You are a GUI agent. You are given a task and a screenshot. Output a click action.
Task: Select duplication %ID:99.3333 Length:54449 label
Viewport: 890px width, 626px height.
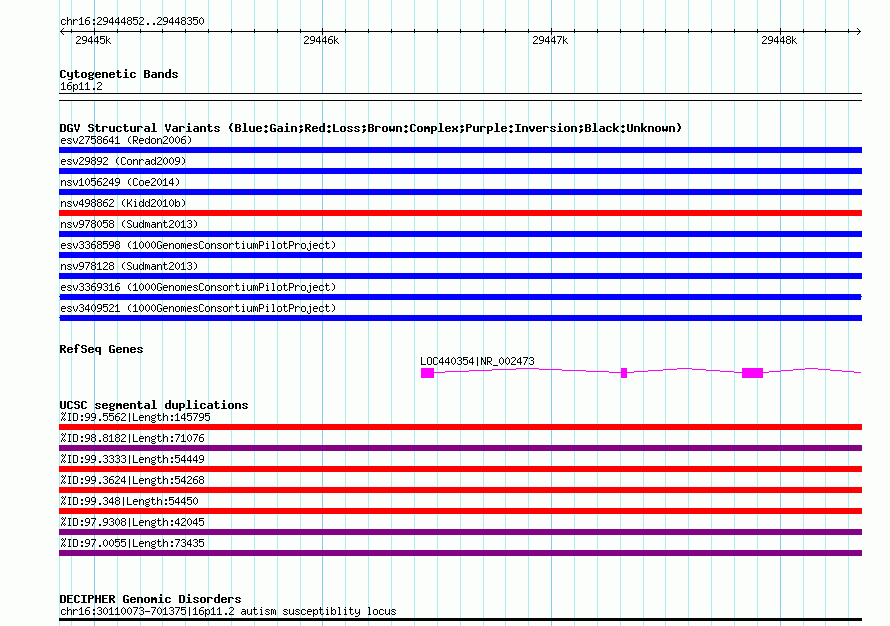point(132,459)
